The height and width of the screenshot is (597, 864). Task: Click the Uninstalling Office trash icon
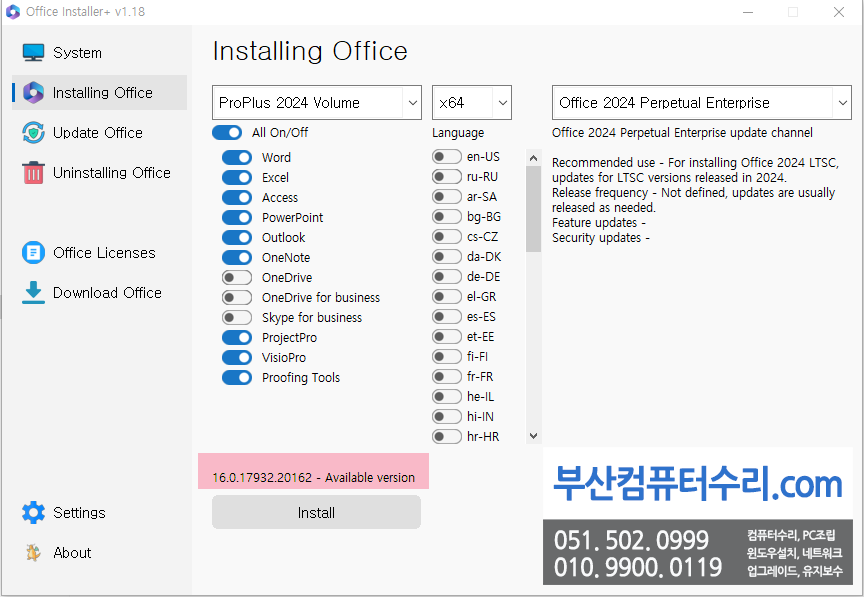tap(33, 173)
